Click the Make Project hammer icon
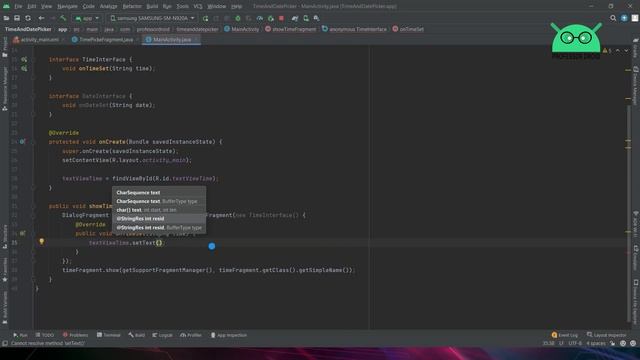Screen dimensions: 640x360 coord(63,18)
